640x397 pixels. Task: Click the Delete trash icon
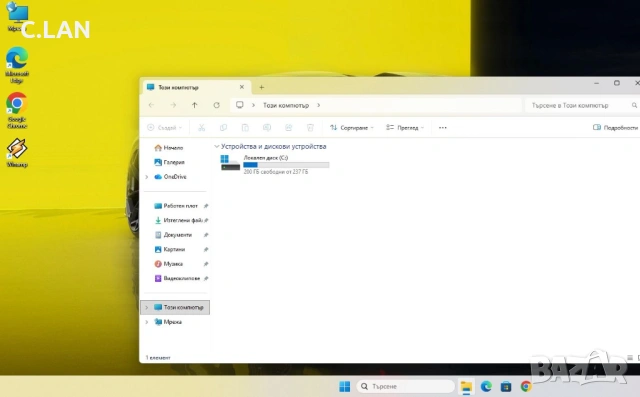tap(310, 128)
